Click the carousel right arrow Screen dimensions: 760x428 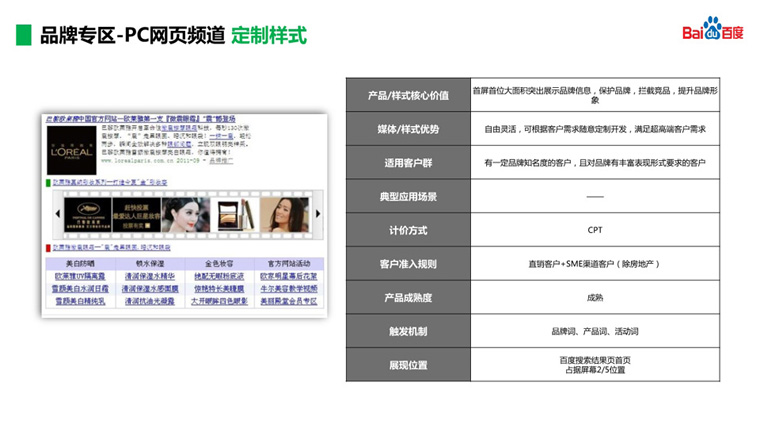tap(318, 214)
